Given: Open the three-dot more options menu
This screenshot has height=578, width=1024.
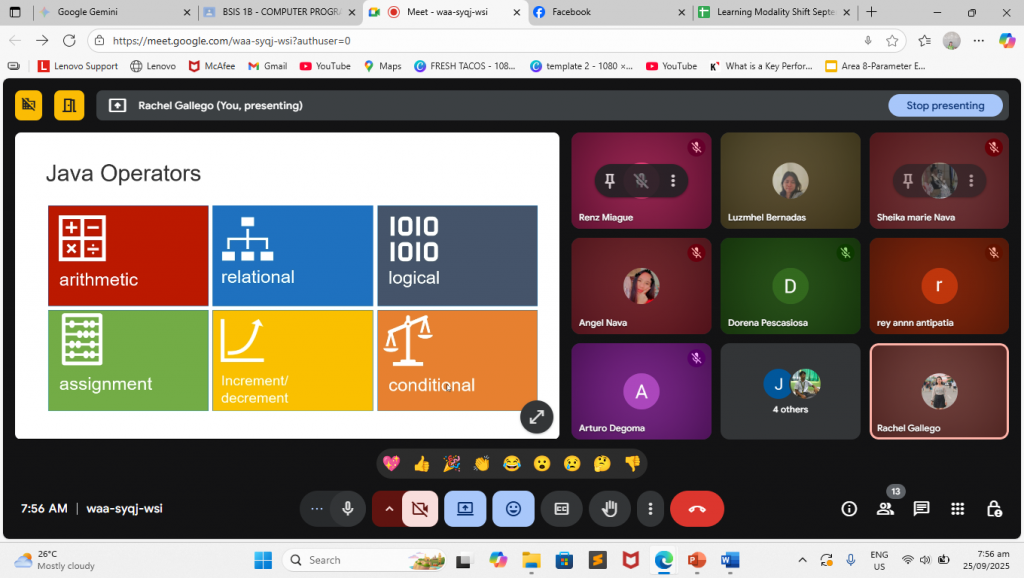Looking at the screenshot, I should pyautogui.click(x=651, y=508).
